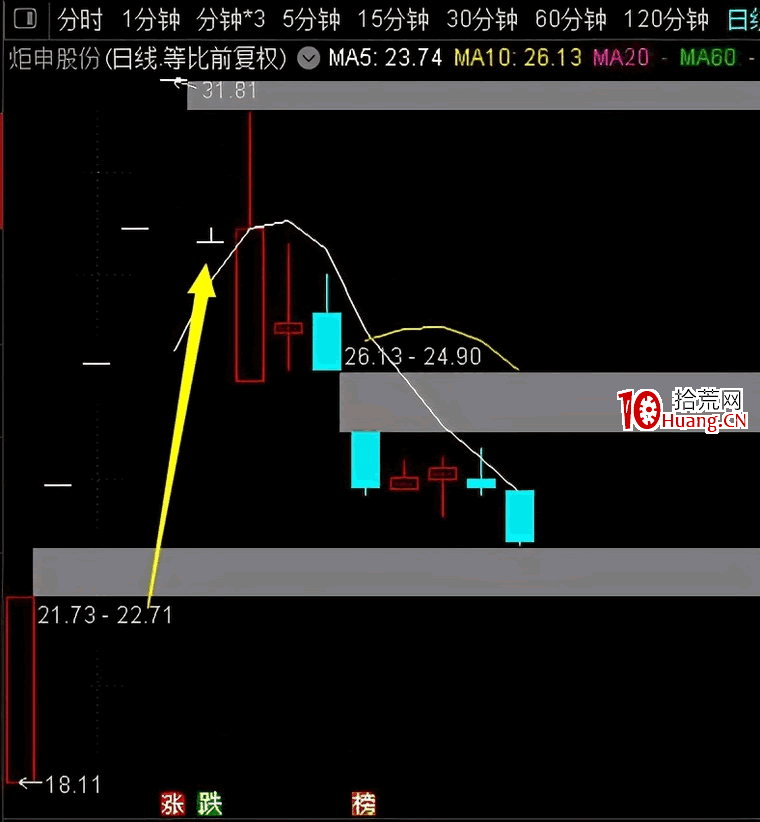Select the 1分钟 timeframe tab
760x822 pixels.
tap(151, 20)
